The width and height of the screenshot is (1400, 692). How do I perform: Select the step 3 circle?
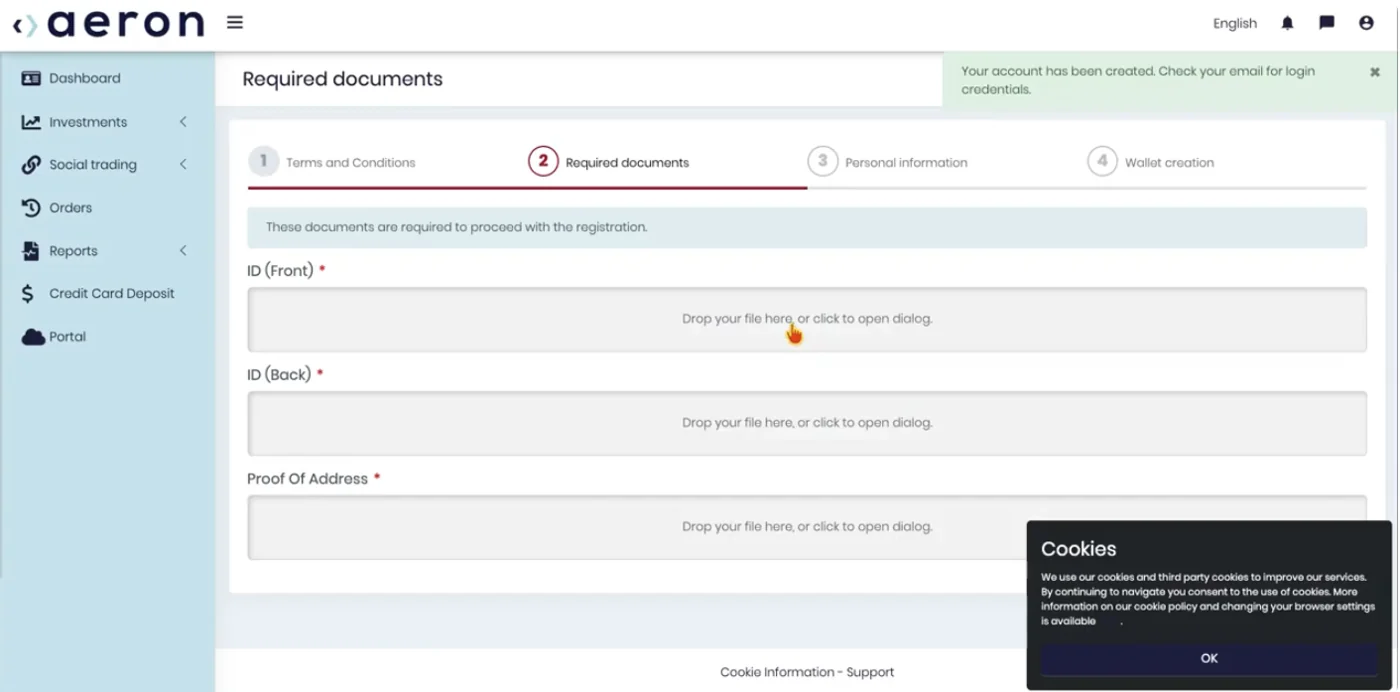click(822, 161)
